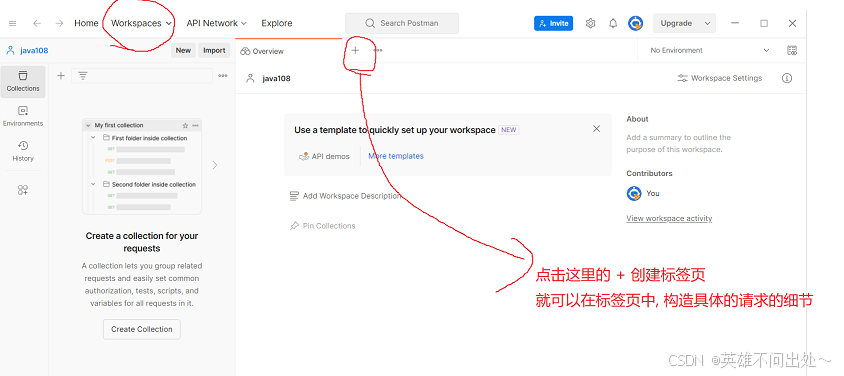Click the collections filter icon
The height and width of the screenshot is (376, 844).
[83, 76]
